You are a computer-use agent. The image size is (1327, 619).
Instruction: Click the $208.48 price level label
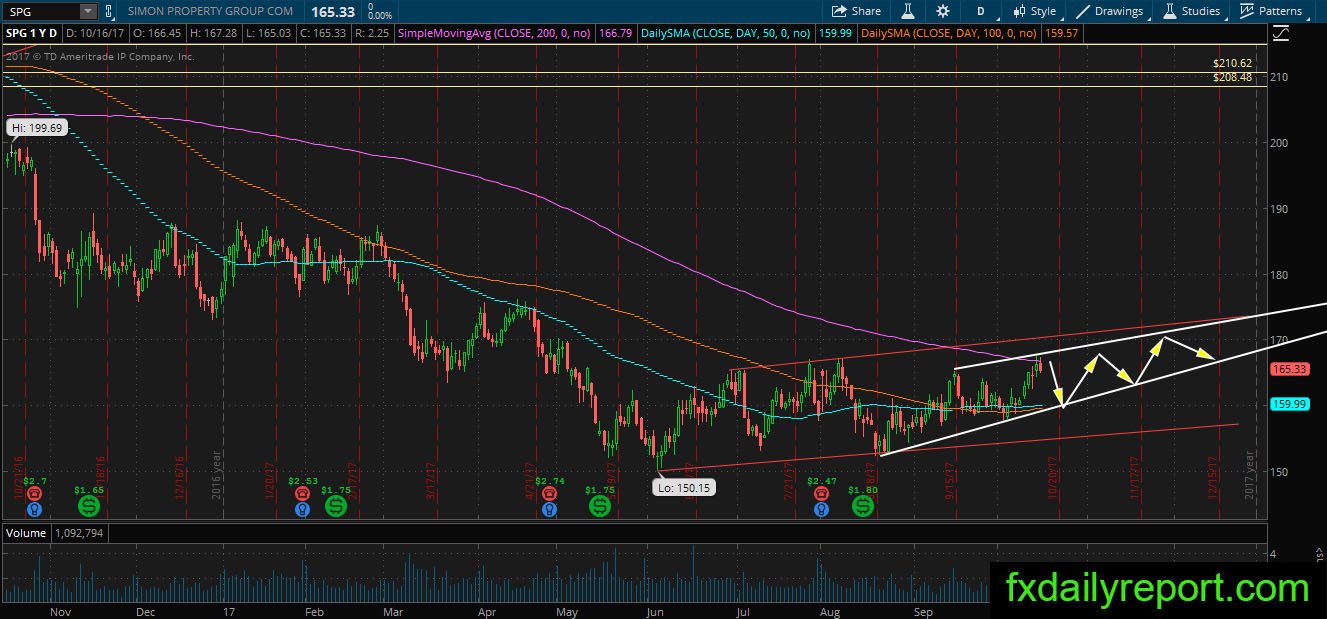(1232, 77)
